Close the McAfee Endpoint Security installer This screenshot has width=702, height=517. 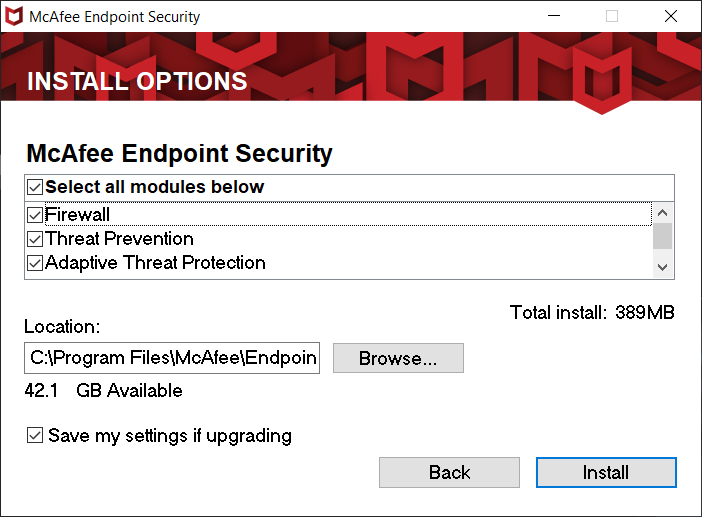click(x=671, y=16)
